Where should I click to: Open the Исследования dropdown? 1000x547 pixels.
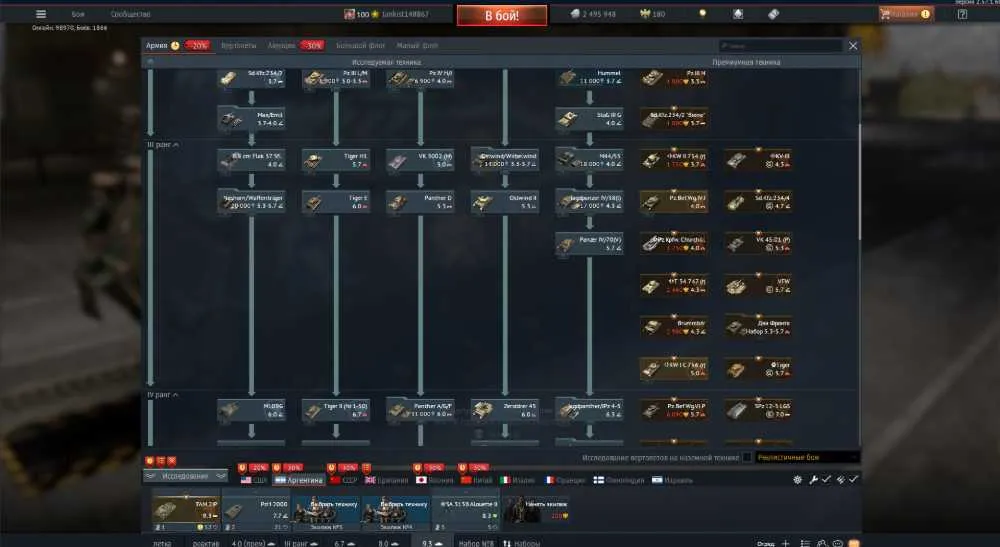click(186, 476)
